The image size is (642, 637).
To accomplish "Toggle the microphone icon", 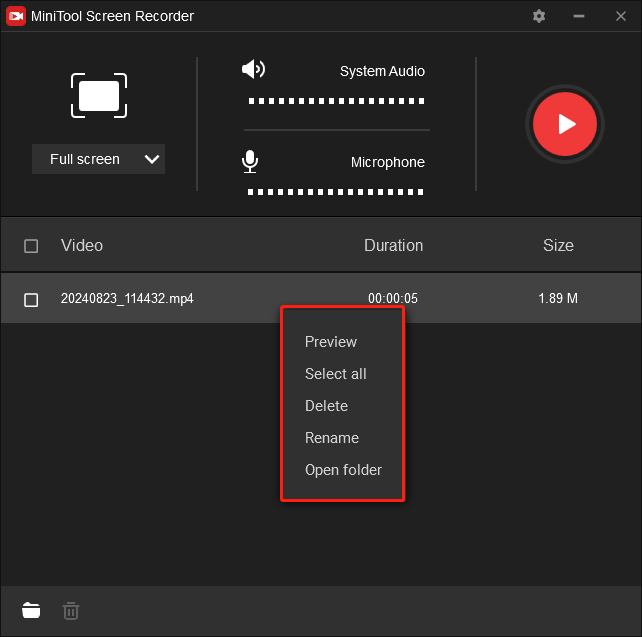I will point(250,162).
